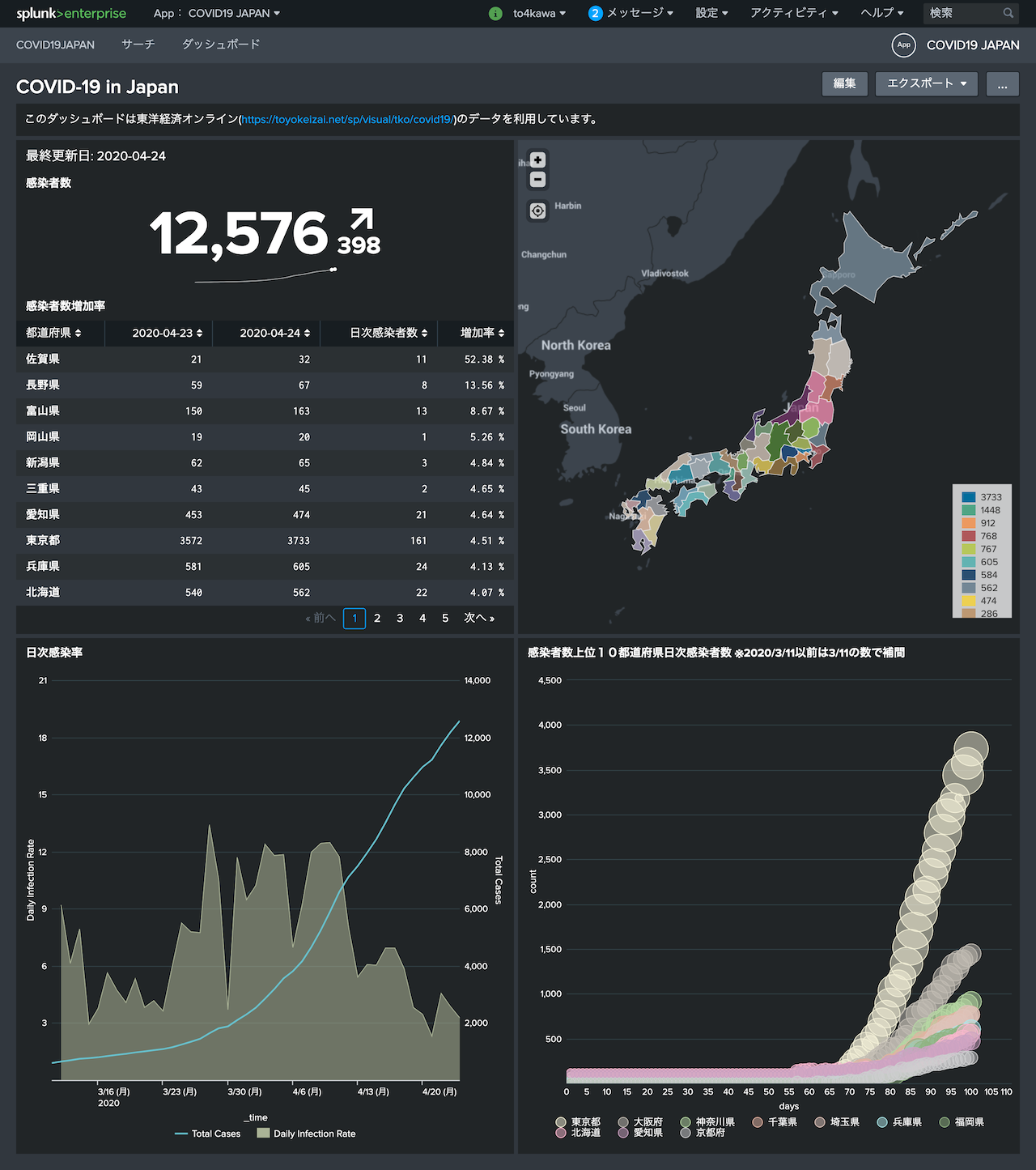1036x1170 pixels.
Task: Open the アクティビティ dropdown
Action: coord(794,13)
